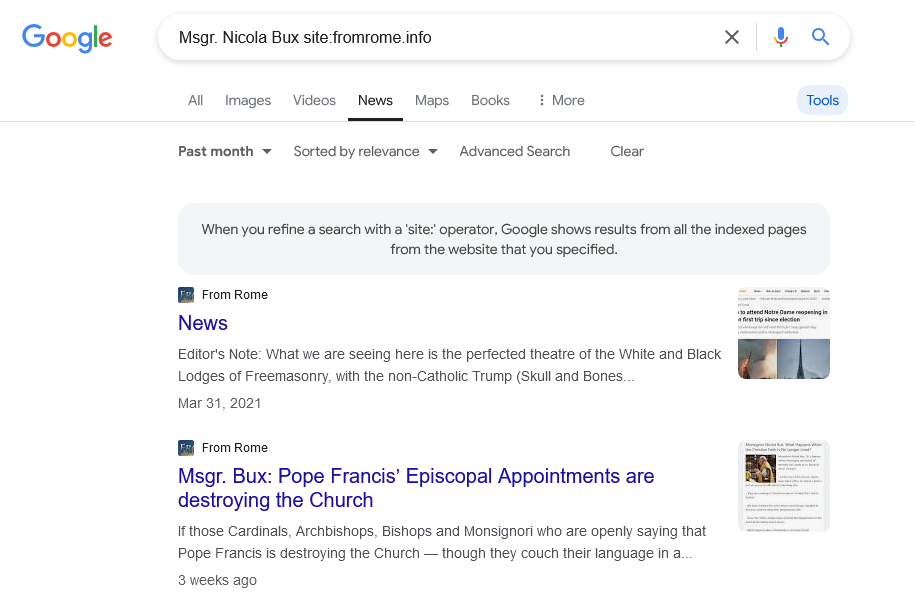Click the From Rome favicon on first result

(x=186, y=295)
